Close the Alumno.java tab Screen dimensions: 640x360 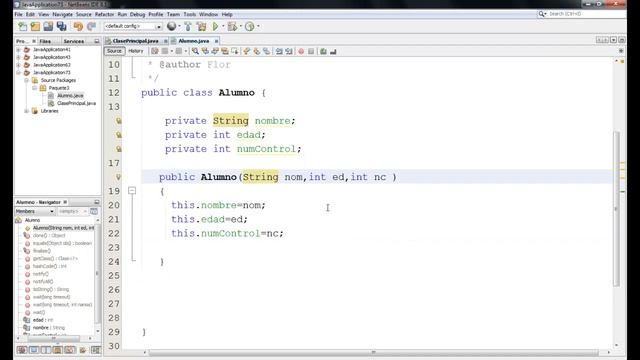pos(216,41)
